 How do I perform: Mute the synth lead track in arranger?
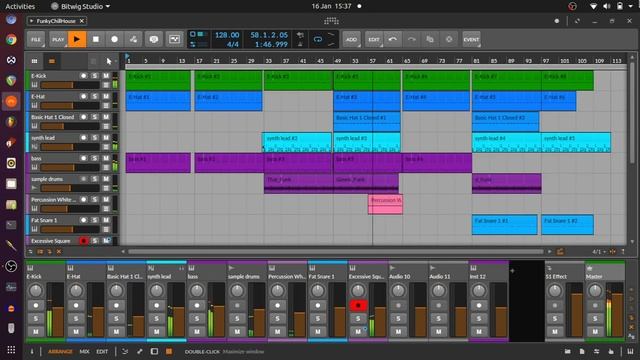106,138
